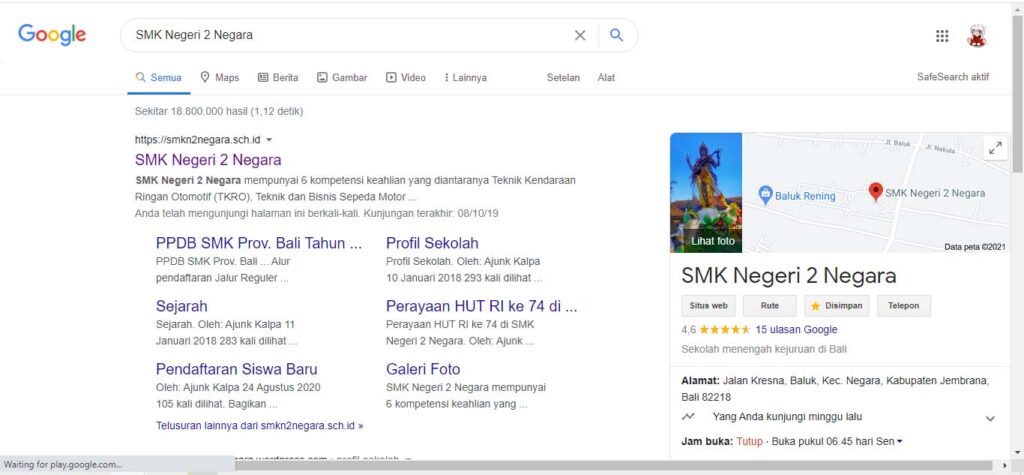Open the Perayaan HUT RI ke 74 sitelink
This screenshot has width=1024, height=475.
[x=482, y=306]
